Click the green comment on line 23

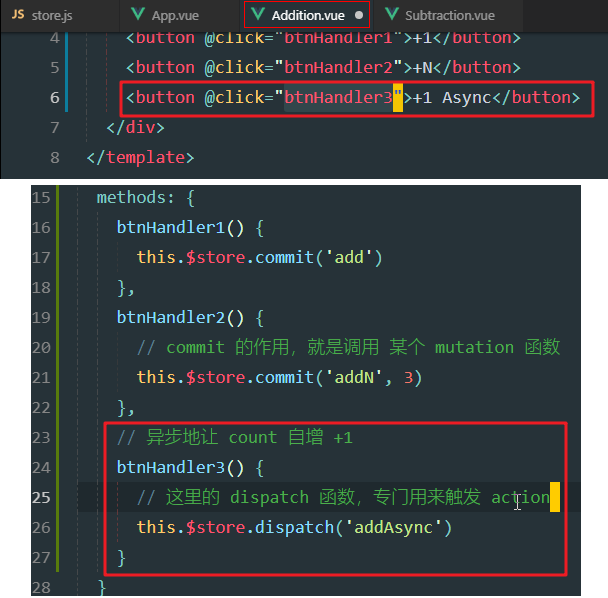pyautogui.click(x=234, y=438)
